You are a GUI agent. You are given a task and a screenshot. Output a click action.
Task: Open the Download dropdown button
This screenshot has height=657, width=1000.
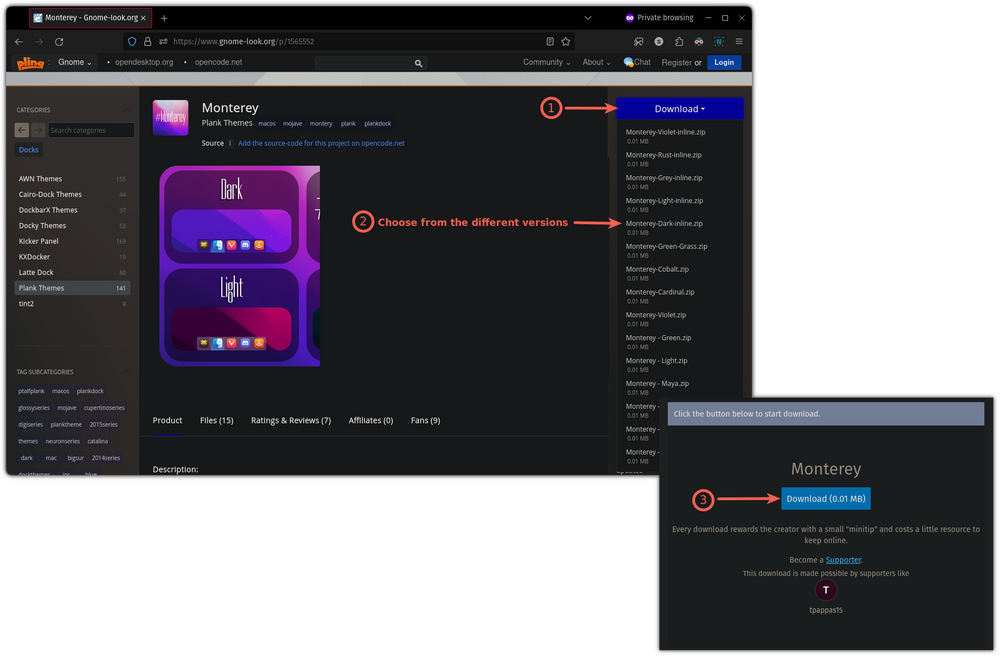point(680,107)
